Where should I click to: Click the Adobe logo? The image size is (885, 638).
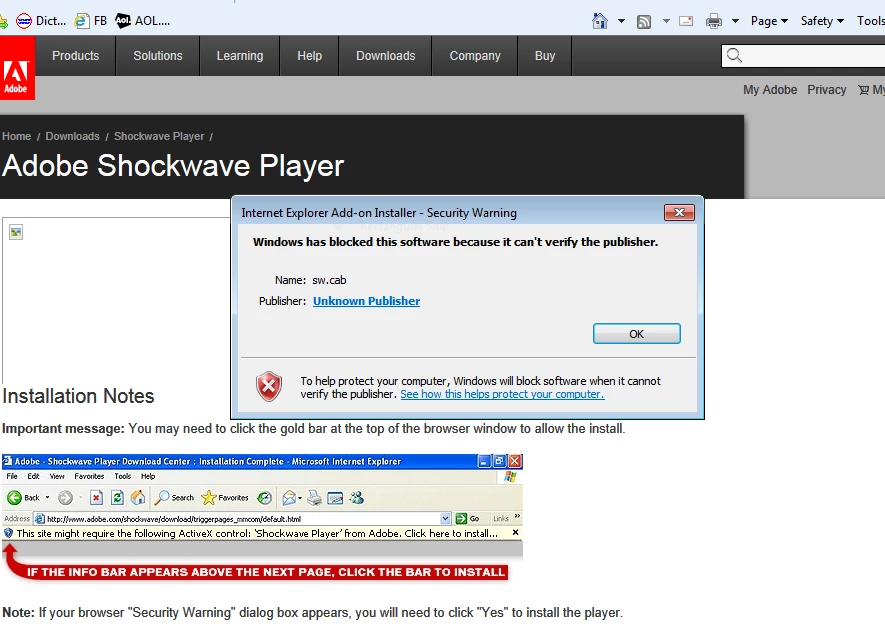[17, 68]
